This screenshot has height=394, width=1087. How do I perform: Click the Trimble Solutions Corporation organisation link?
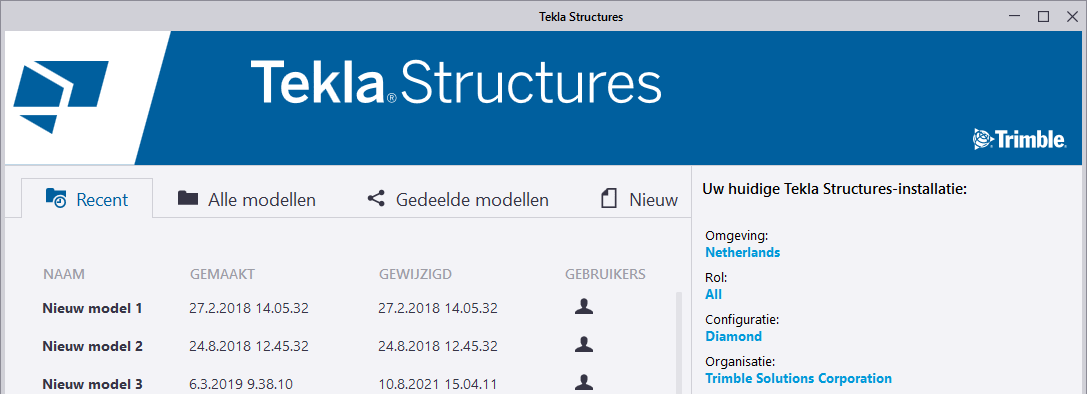(x=799, y=379)
